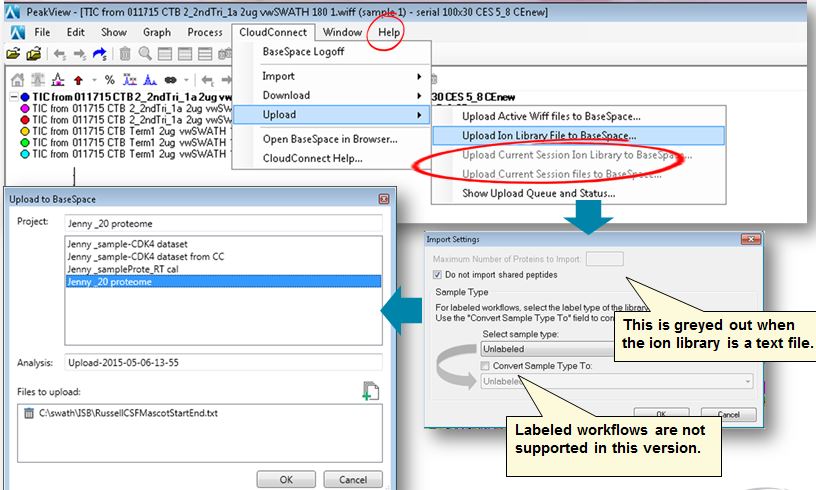The image size is (816, 490).
Task: Click OK in Upload to BaseSpace dialog
Action: point(286,479)
